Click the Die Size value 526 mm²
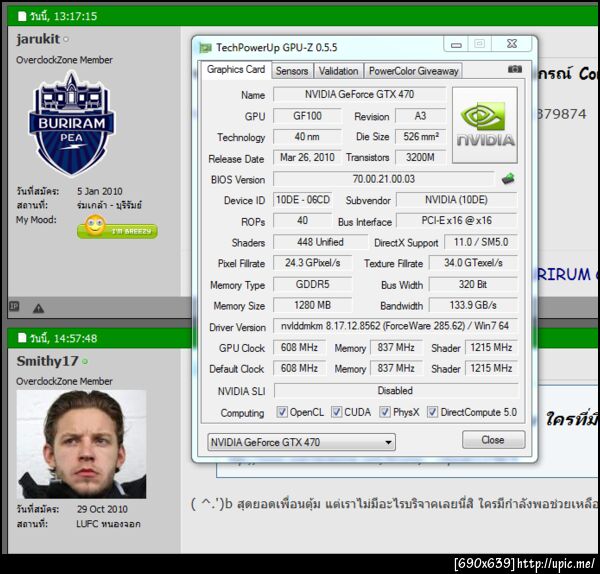 [421, 137]
